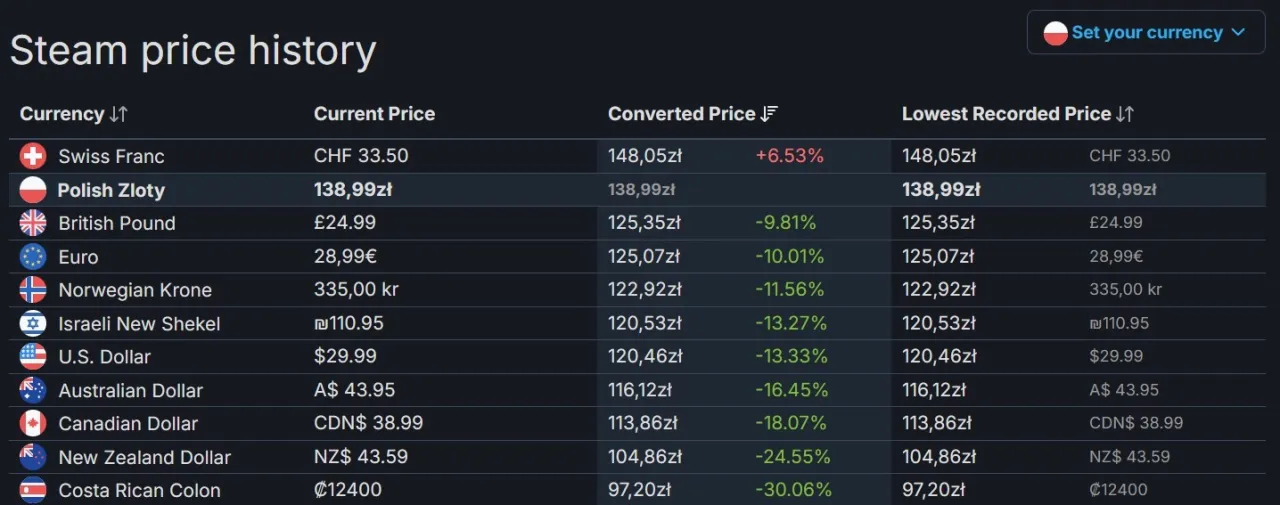The width and height of the screenshot is (1280, 505).
Task: Click the Euro currency name
Action: (x=78, y=257)
